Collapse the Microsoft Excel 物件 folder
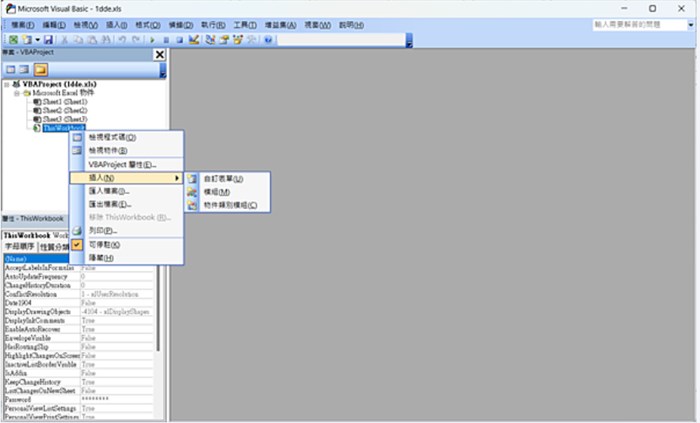 16,93
